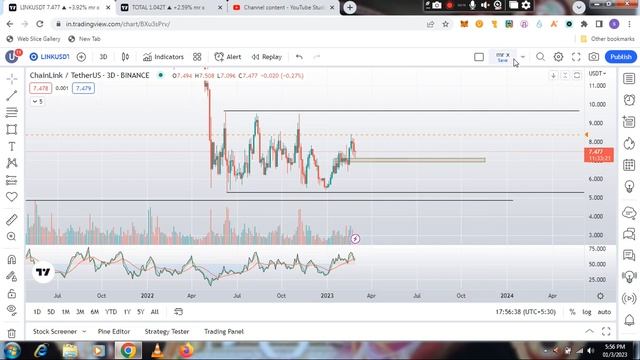
Task: Select the geometric shapes tool
Action: 12,129
